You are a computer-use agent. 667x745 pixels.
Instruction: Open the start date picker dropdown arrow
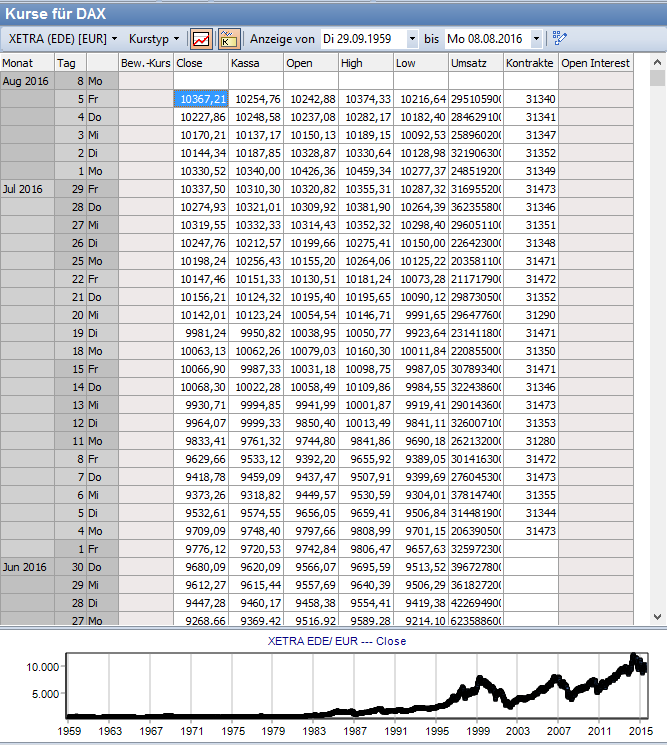(x=413, y=39)
